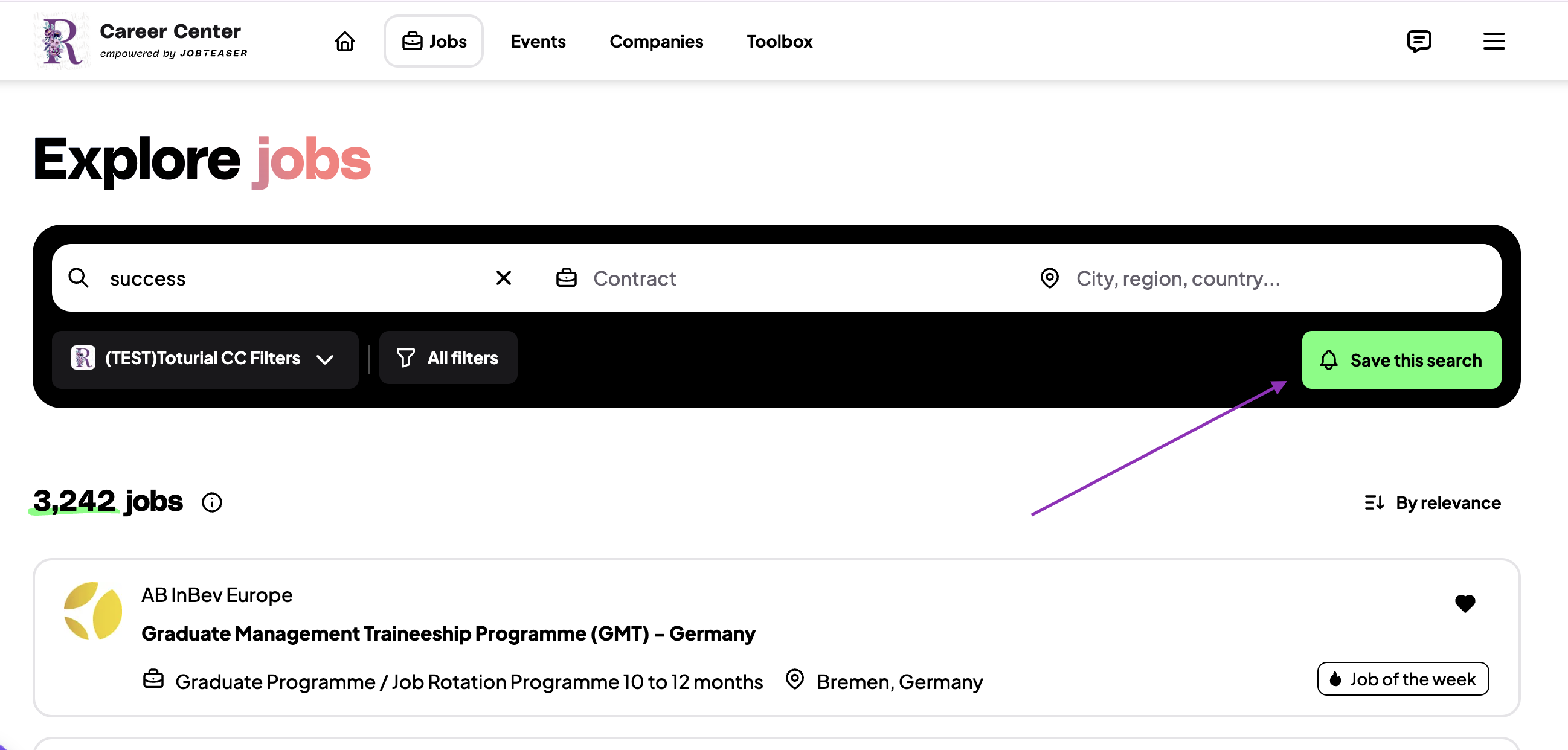Change sorting from By relevance

(x=1432, y=503)
